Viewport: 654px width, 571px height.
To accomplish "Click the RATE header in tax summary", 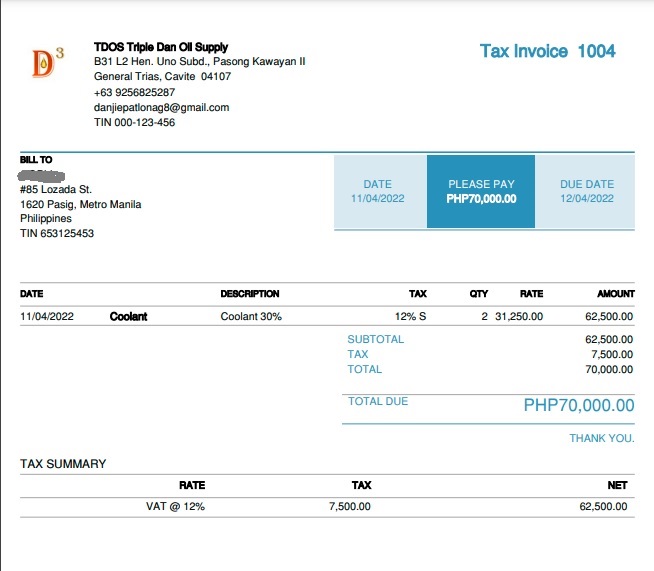I will [x=192, y=485].
